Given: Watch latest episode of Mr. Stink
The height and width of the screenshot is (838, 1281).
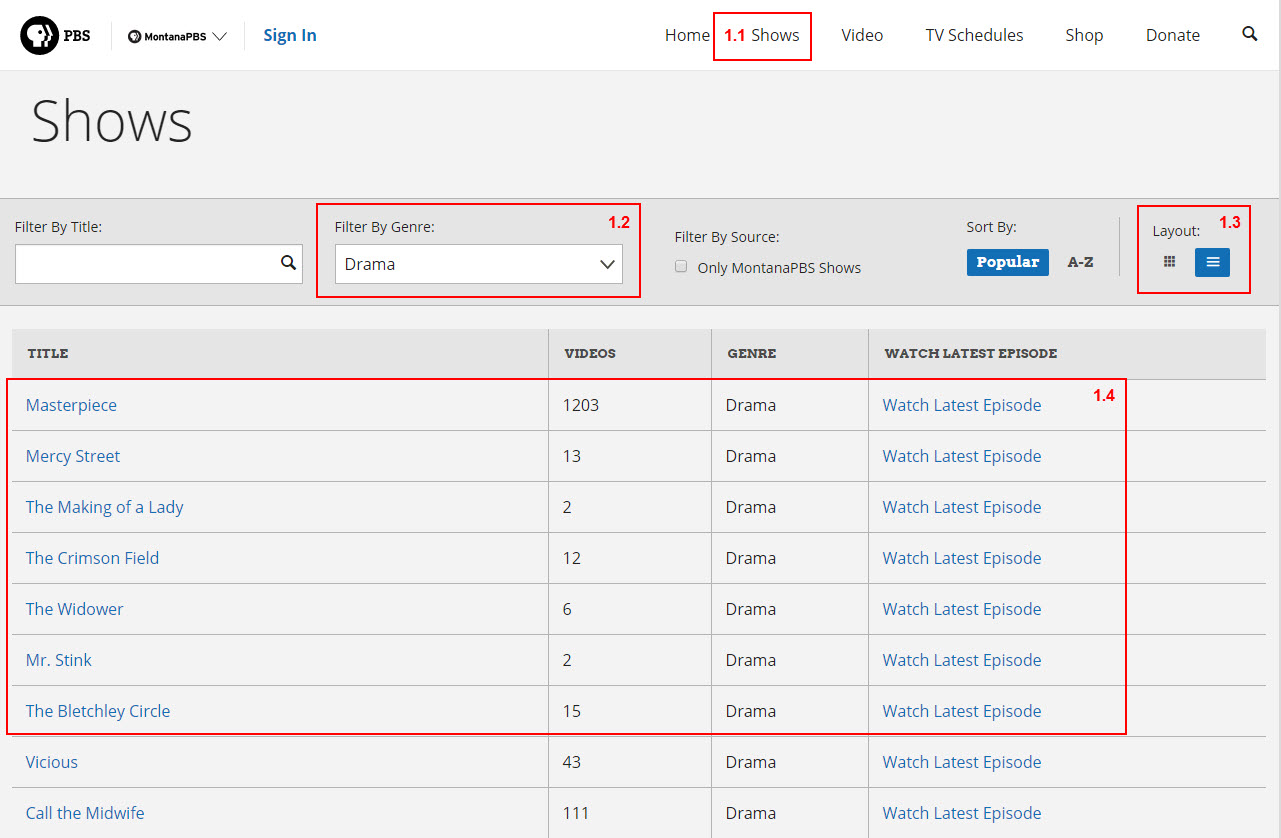Looking at the screenshot, I should point(962,660).
